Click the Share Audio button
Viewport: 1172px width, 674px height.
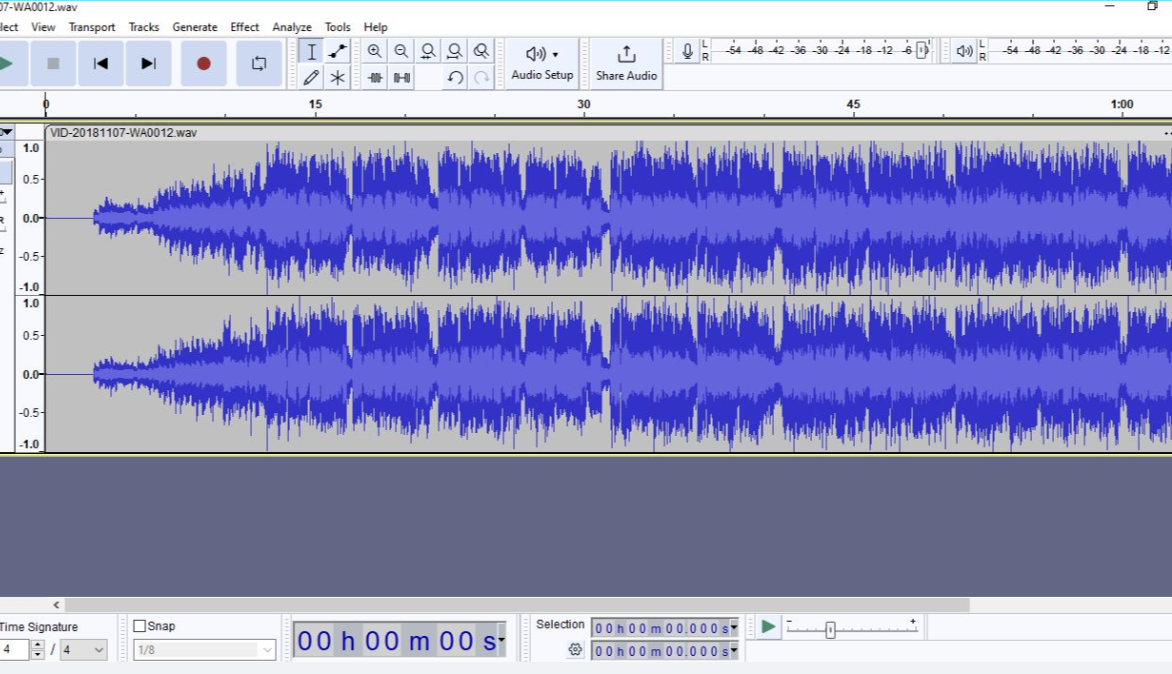pyautogui.click(x=626, y=64)
